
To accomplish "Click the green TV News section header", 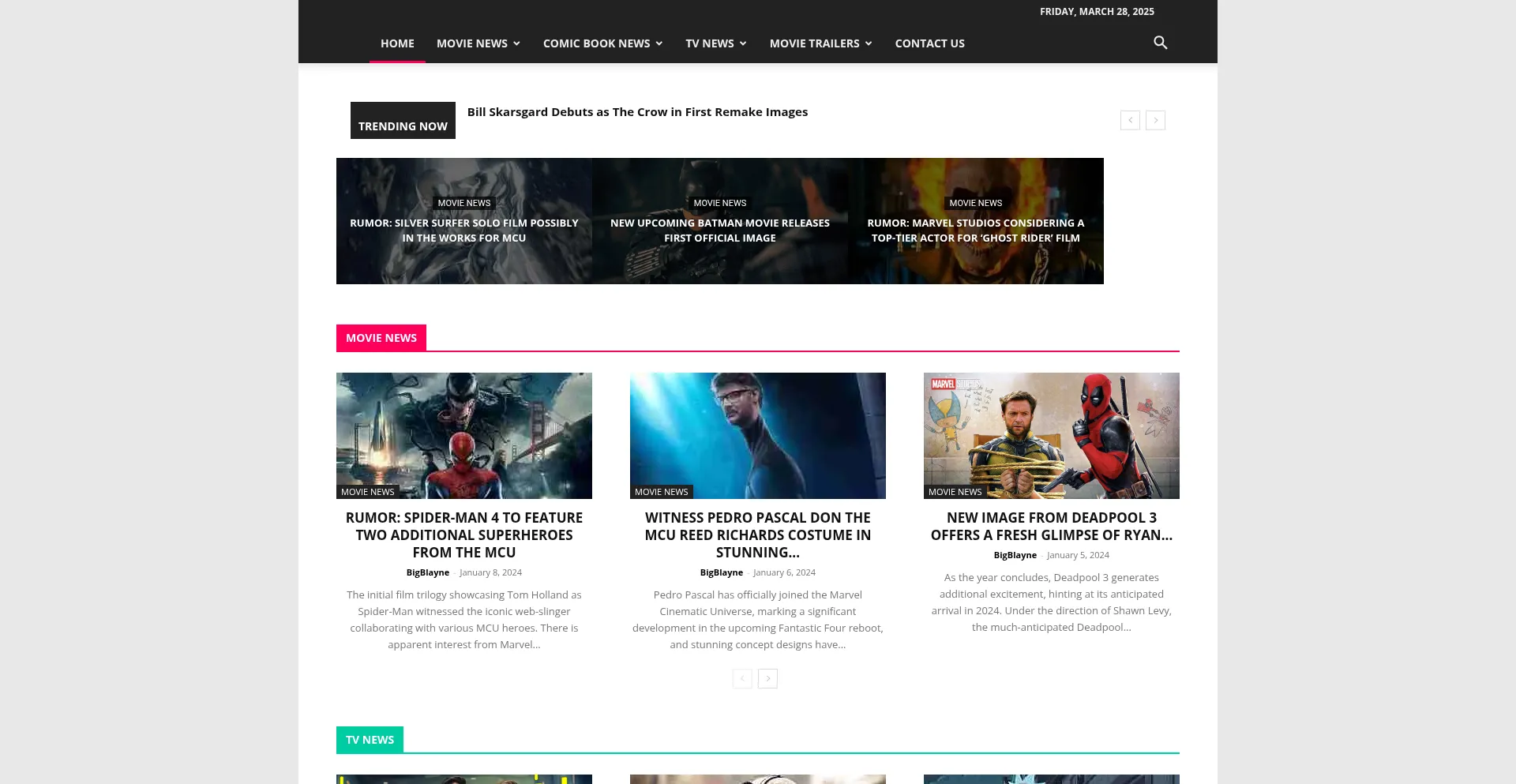I will click(x=370, y=740).
